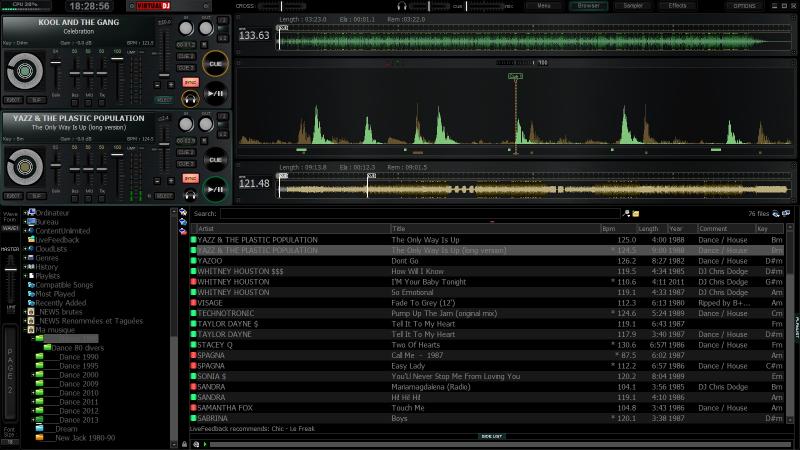Image resolution: width=800 pixels, height=450 pixels.
Task: Toggle Treble kill on the Celebration deck
Action: pyautogui.click(x=103, y=102)
